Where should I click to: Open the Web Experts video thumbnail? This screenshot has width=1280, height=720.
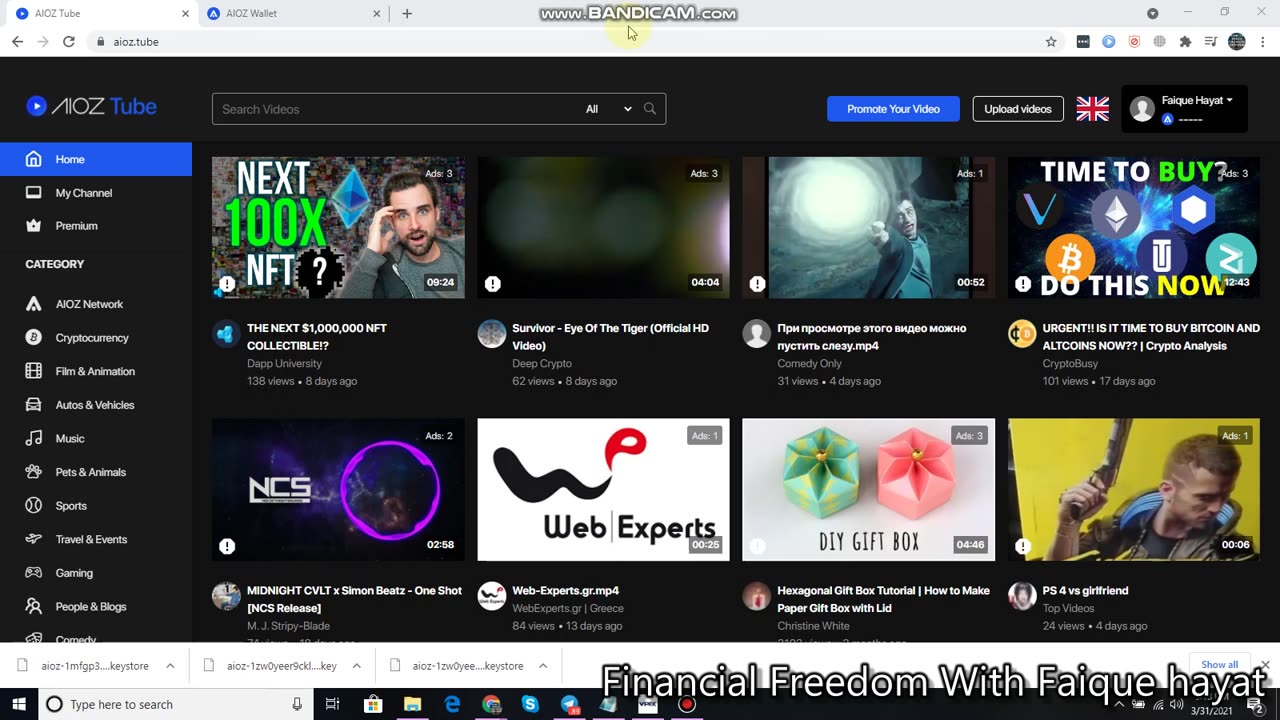(x=603, y=490)
